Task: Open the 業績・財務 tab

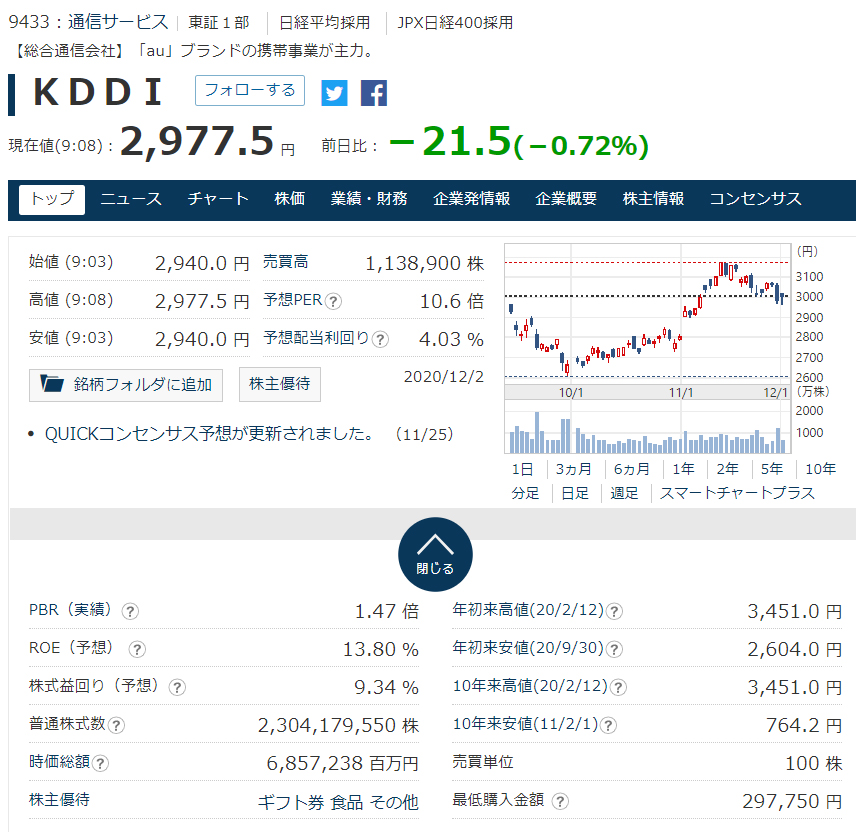Action: 369,199
